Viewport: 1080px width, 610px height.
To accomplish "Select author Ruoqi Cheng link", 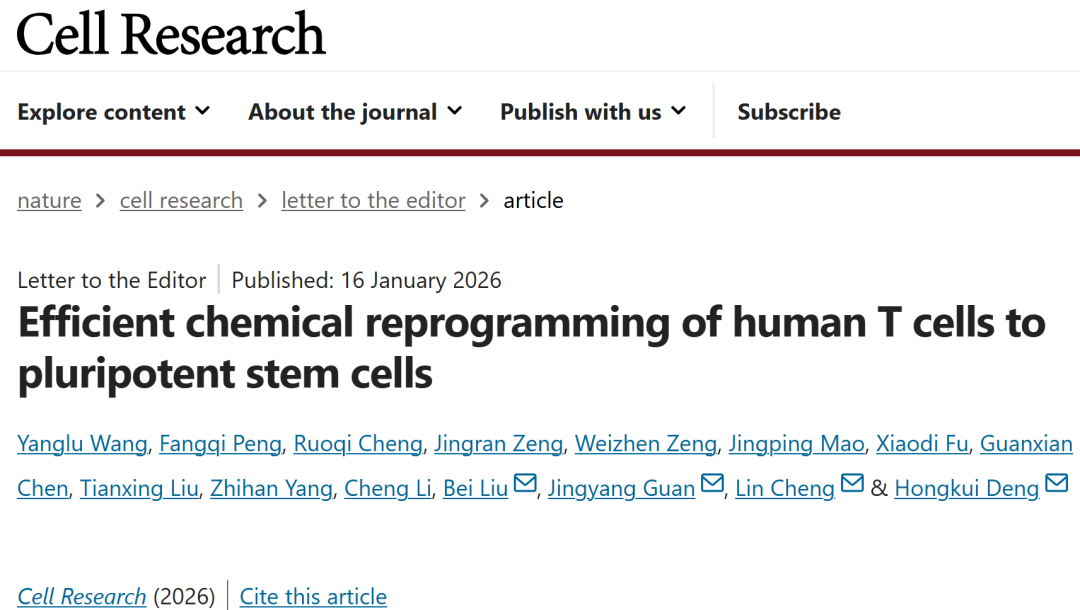I will click(358, 444).
